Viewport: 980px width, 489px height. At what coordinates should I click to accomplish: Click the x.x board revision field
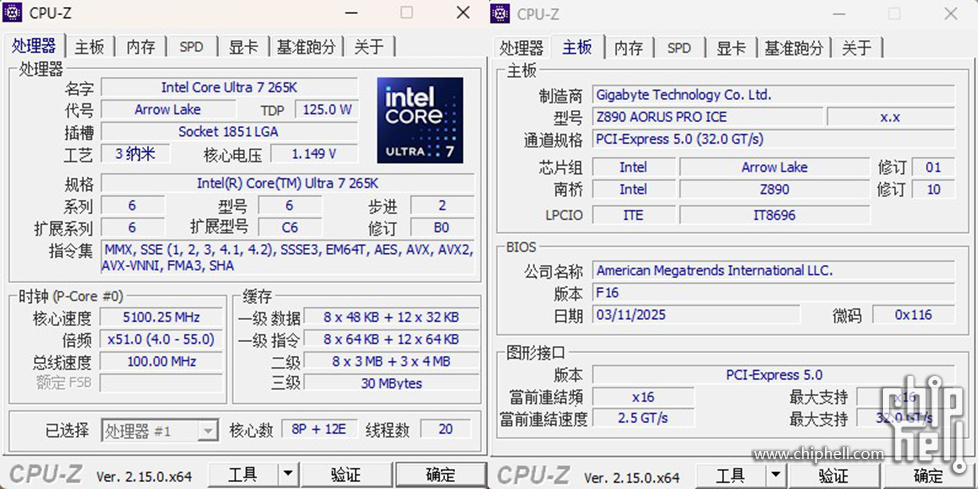(891, 117)
